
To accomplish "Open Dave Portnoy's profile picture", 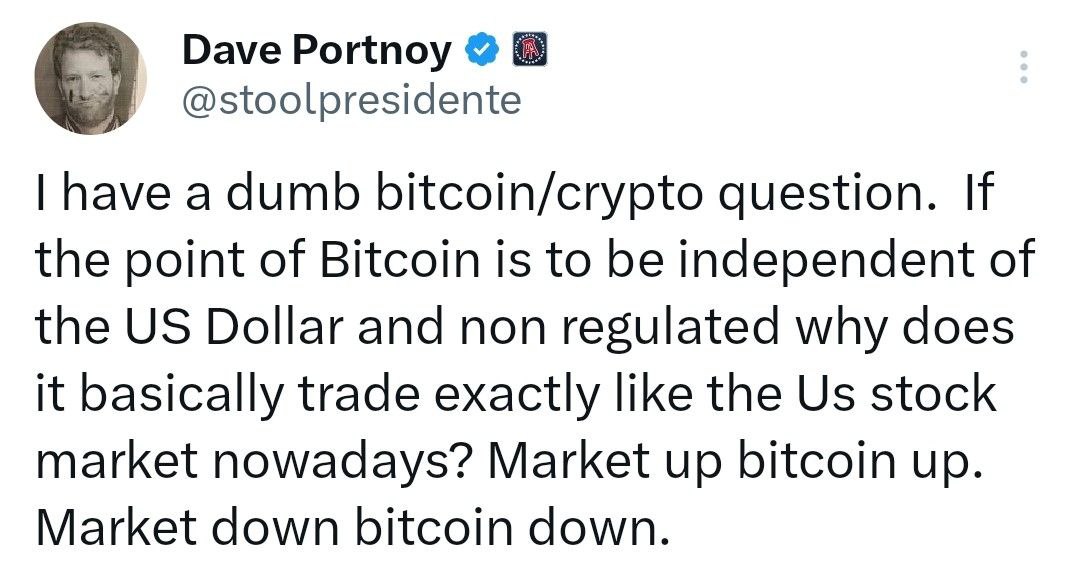I will click(91, 78).
